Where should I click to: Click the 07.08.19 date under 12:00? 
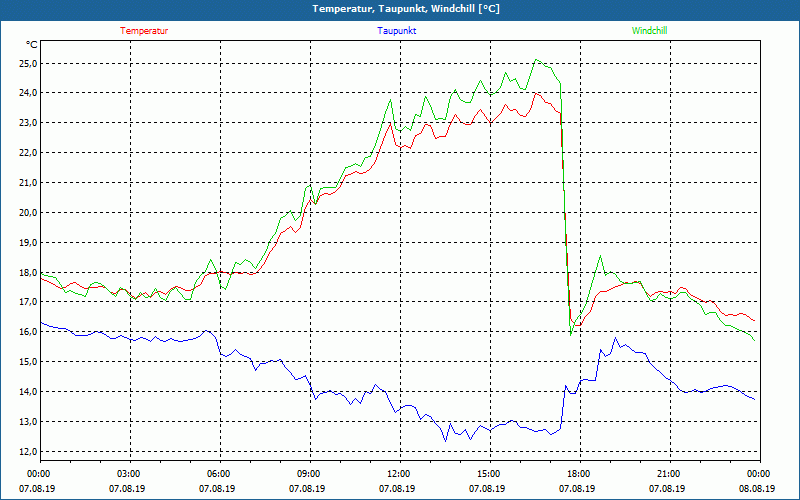coord(397,489)
